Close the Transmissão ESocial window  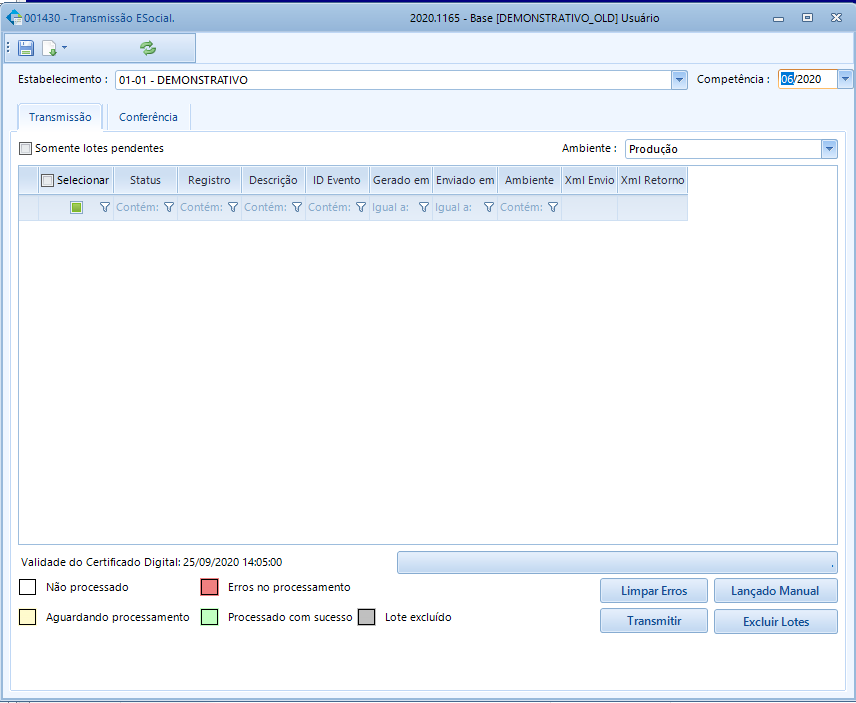836,18
